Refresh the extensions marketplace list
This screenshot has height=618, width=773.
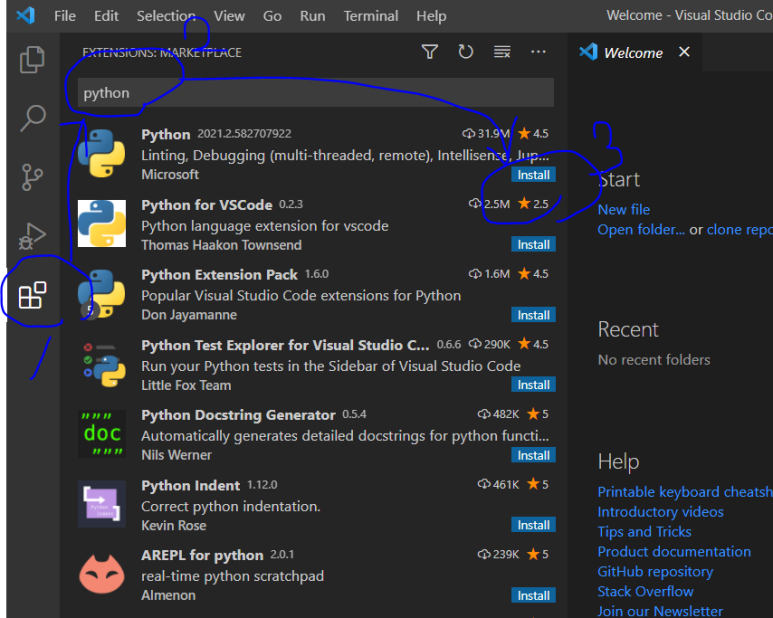(465, 52)
